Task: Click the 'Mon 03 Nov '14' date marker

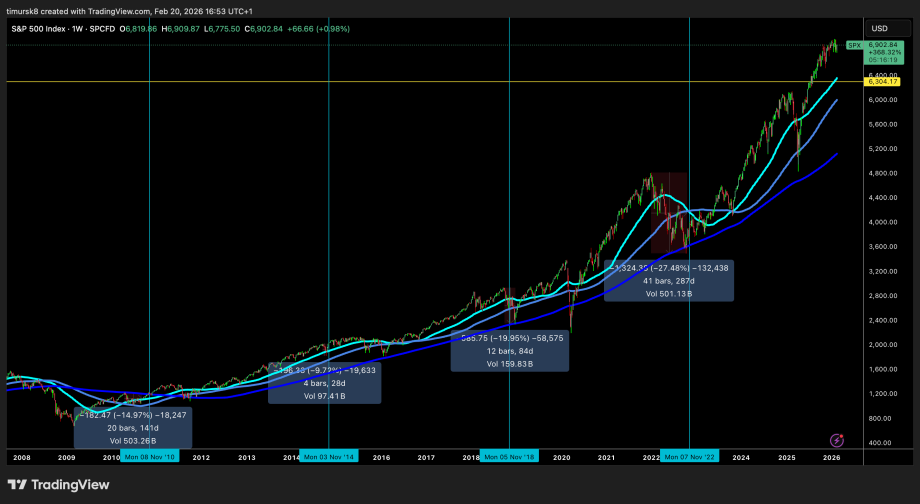Action: tap(328, 456)
